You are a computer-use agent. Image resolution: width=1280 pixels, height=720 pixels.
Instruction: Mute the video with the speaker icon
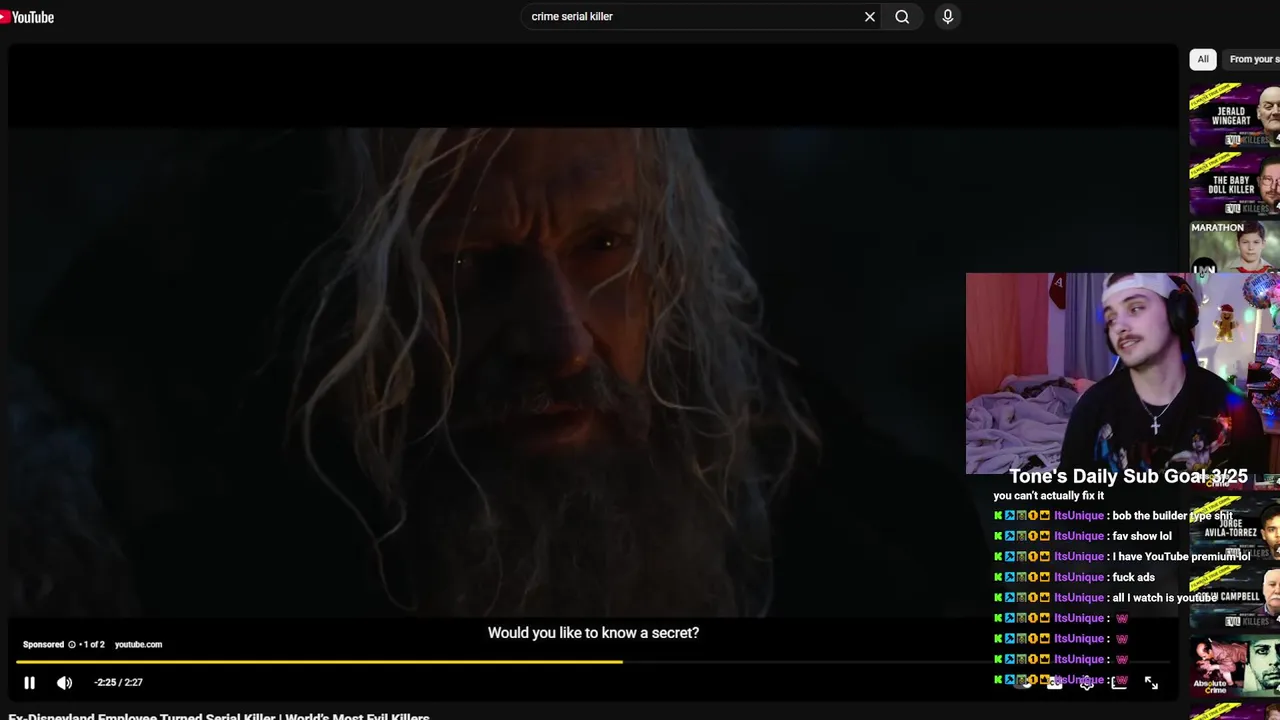(65, 683)
